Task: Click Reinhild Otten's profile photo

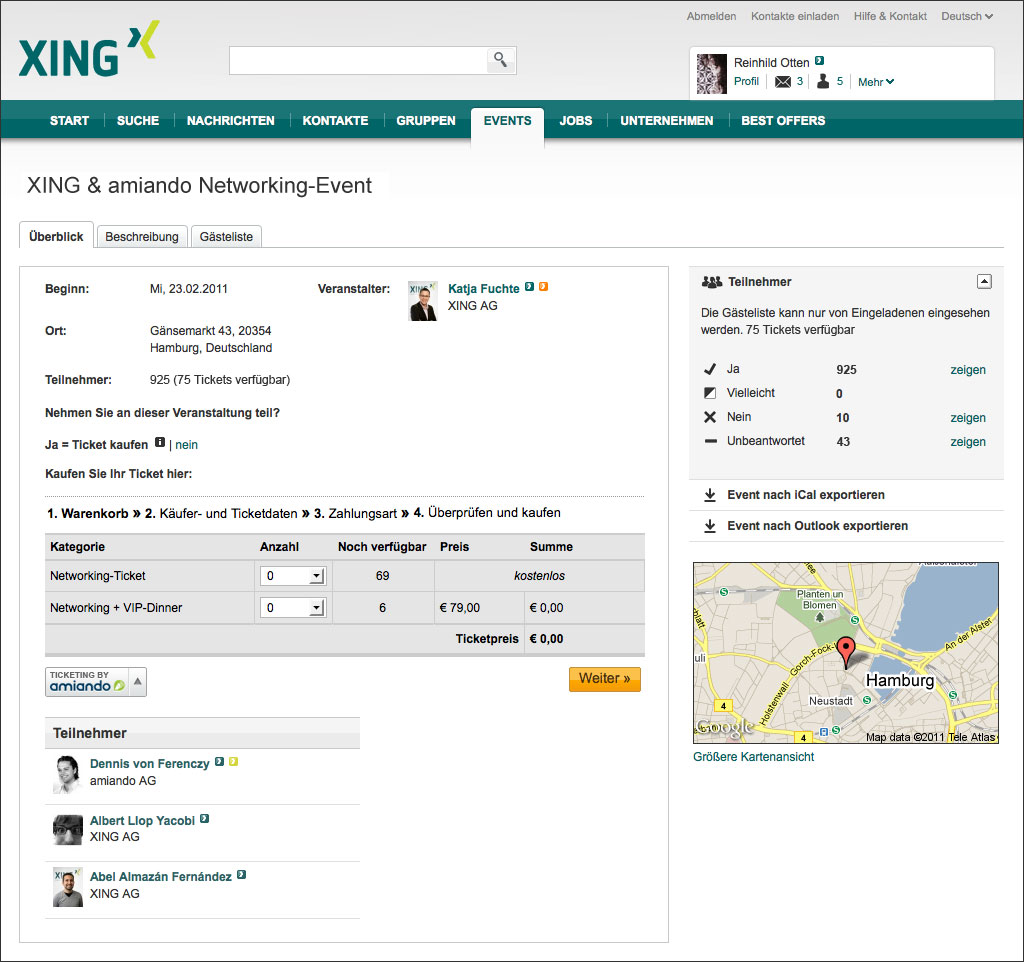Action: pos(711,74)
